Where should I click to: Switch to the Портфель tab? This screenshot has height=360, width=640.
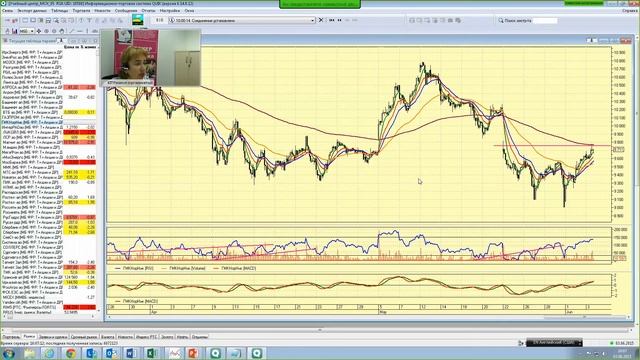tap(11, 337)
